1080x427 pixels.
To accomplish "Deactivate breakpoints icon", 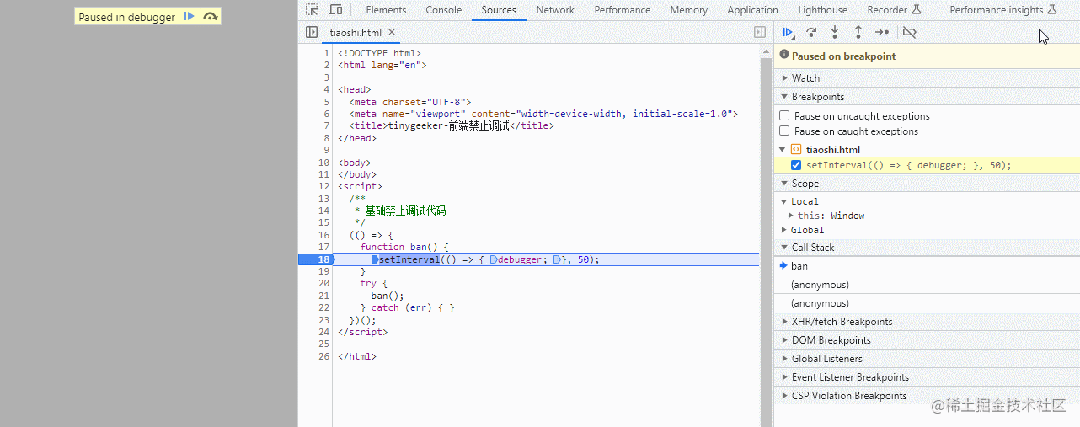I will coord(910,32).
